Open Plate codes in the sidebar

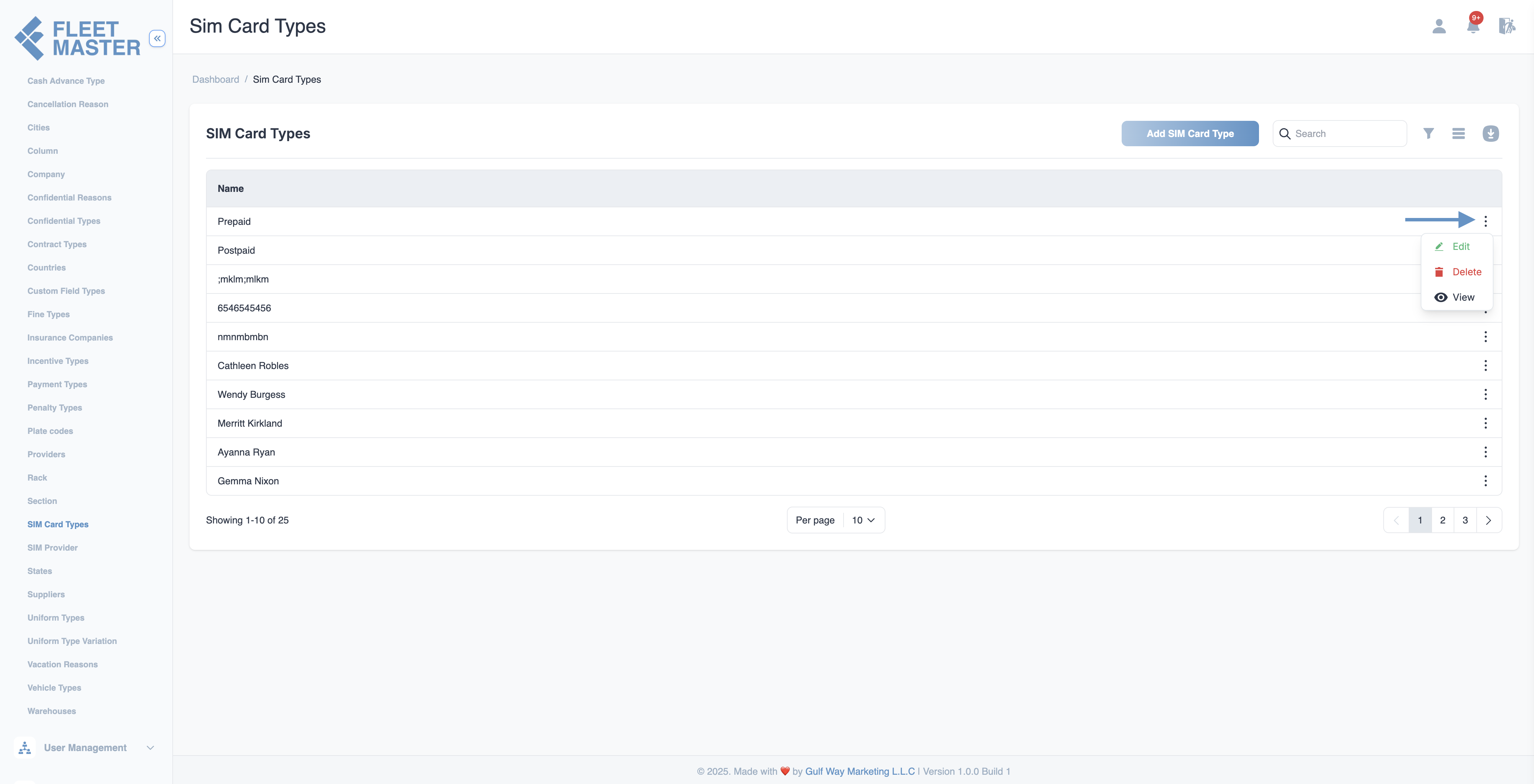click(50, 431)
